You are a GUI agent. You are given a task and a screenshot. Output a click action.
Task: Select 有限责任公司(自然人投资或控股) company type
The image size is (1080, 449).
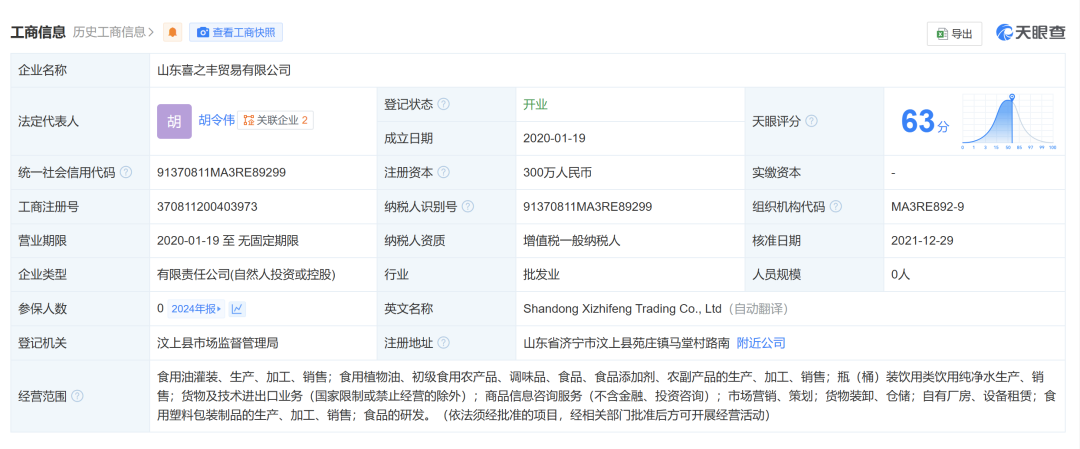pos(246,275)
